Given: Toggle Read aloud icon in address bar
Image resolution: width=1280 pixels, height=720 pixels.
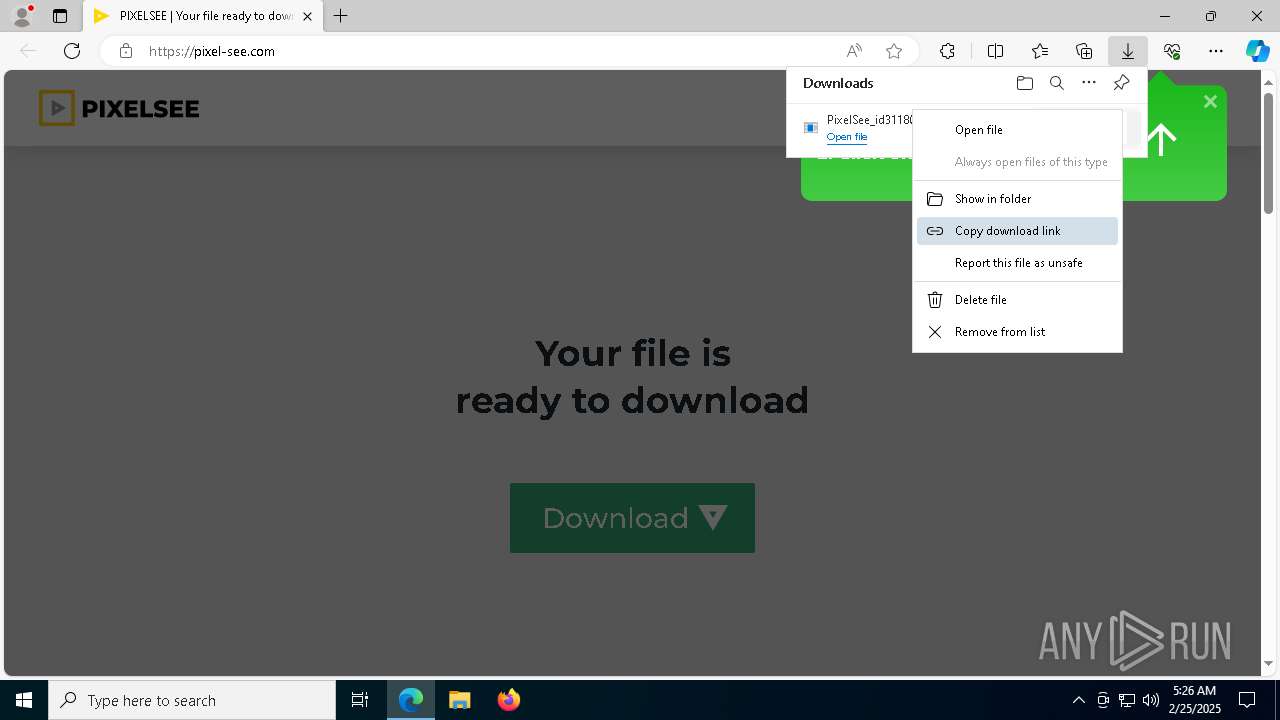Looking at the screenshot, I should [854, 51].
